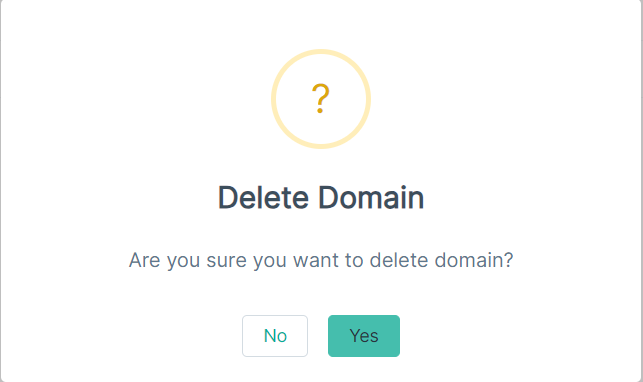Cancel deletion with the No button
This screenshot has height=382, width=643.
point(275,336)
